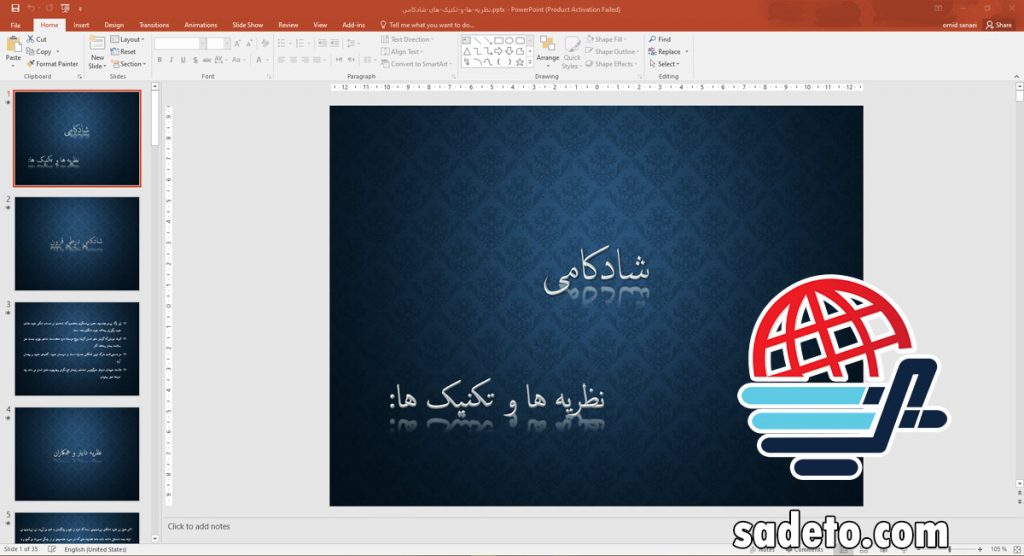Open the File tab

point(16,25)
